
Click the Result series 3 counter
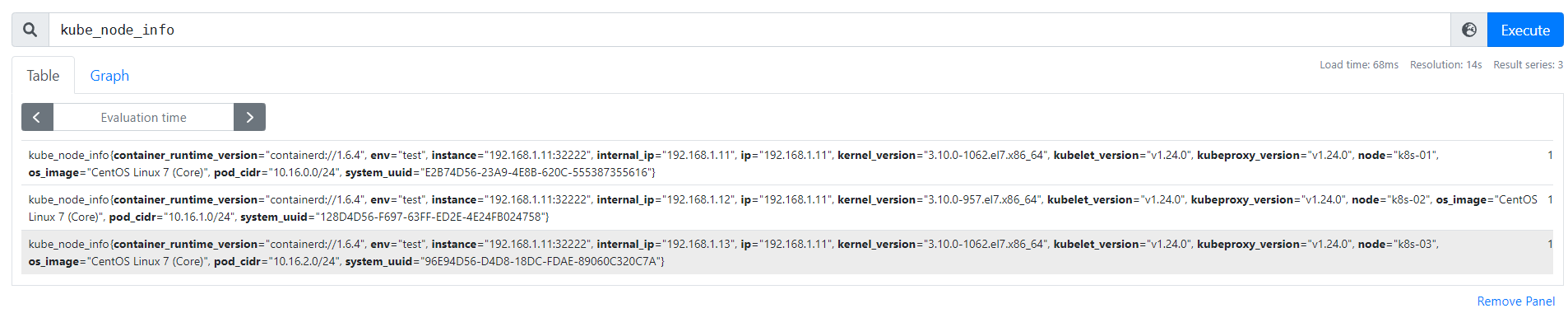click(1528, 64)
